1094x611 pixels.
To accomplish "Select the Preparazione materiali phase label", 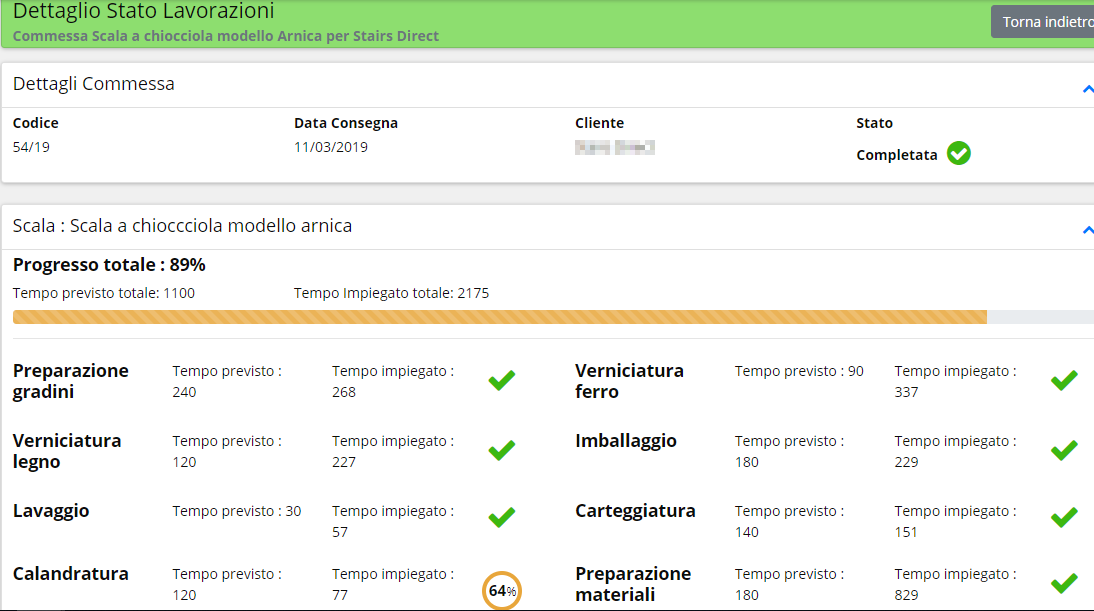I will [x=633, y=584].
